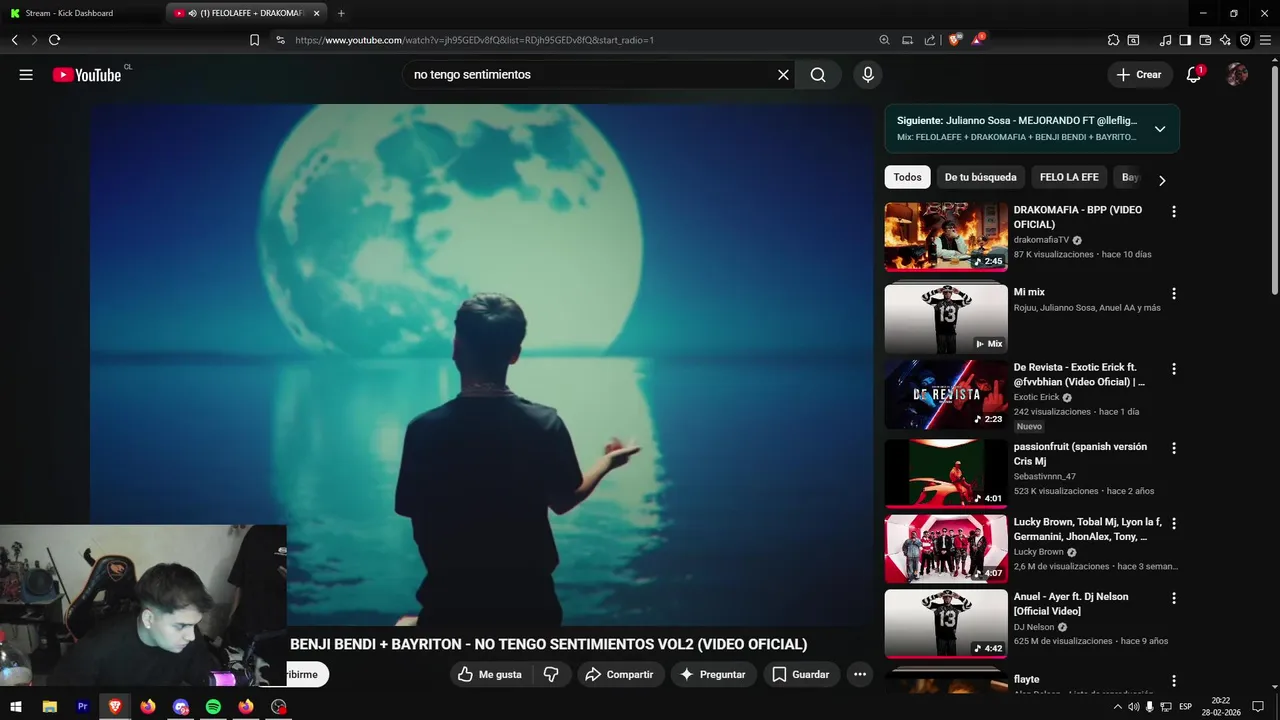Click the bookmark icon in address bar

[x=254, y=40]
